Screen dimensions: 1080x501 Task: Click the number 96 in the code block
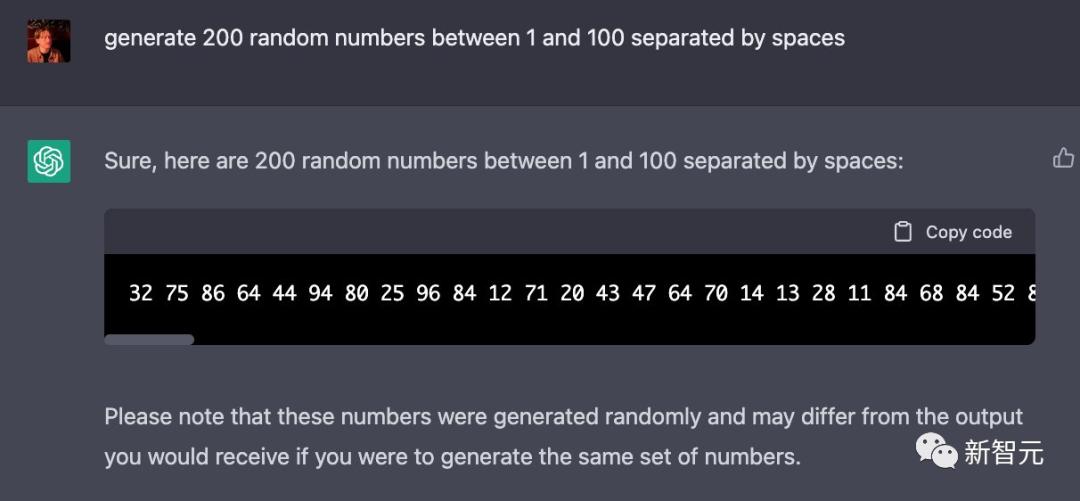(428, 293)
